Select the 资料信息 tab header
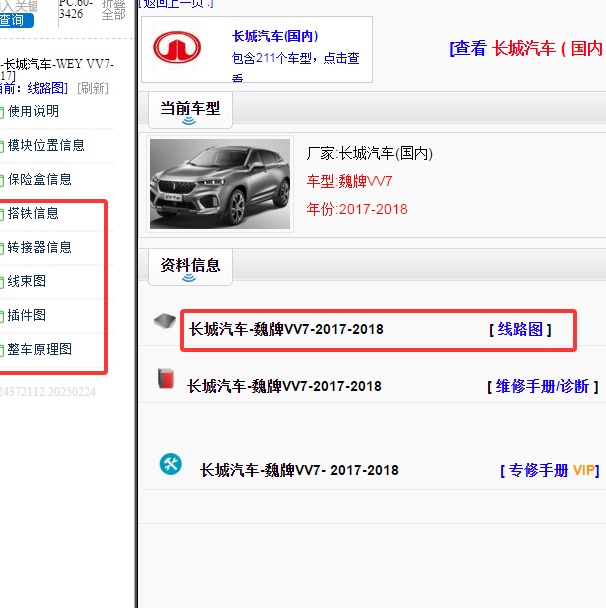The width and height of the screenshot is (606, 608). [x=190, y=266]
